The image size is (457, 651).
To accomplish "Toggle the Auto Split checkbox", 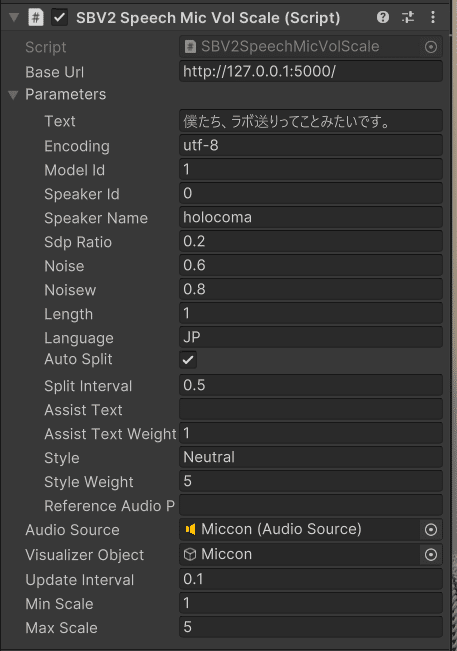I will point(188,360).
